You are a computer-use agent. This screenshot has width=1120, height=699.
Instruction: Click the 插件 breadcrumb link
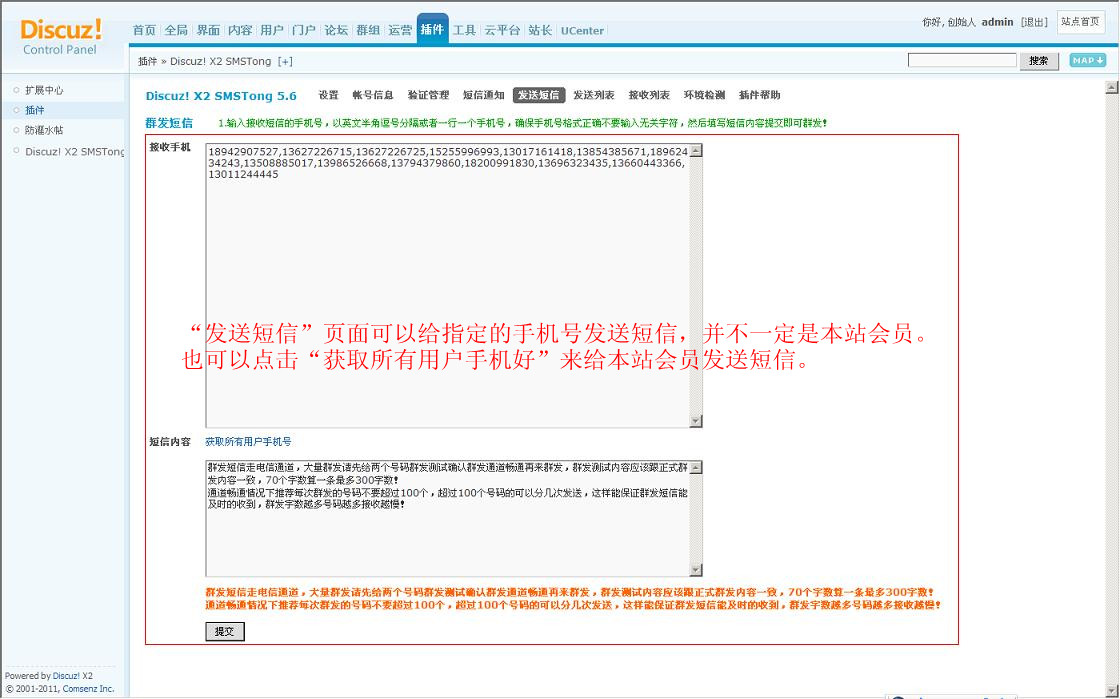point(147,61)
